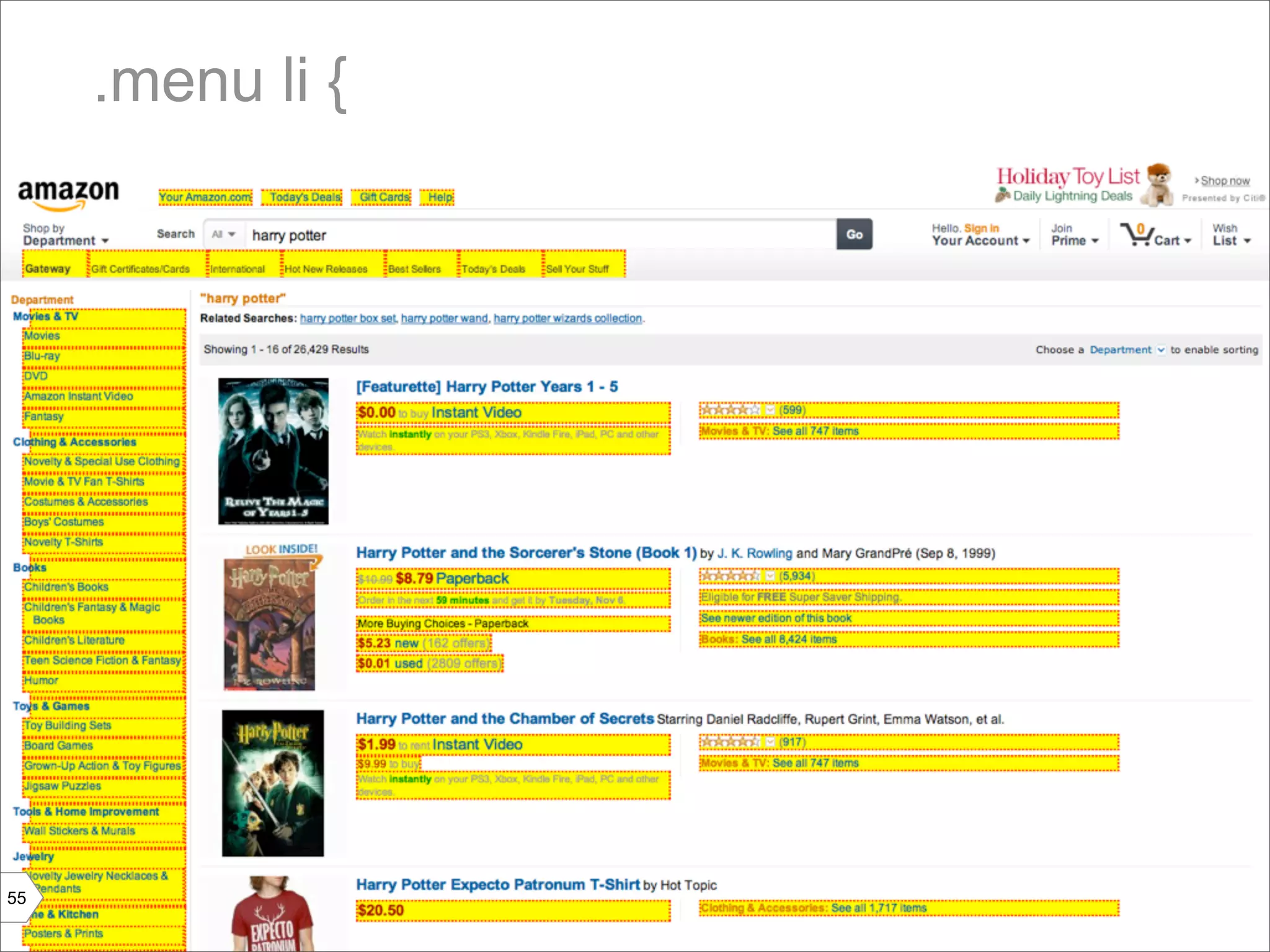1270x952 pixels.
Task: Select Teen Science Fiction & Fantasy category
Action: click(x=102, y=661)
